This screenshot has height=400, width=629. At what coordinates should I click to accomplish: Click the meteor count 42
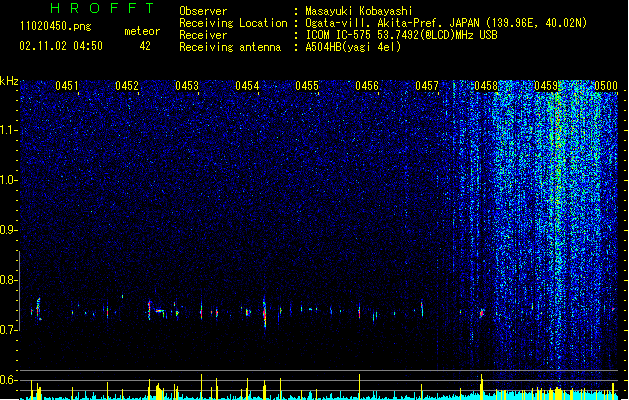point(145,46)
